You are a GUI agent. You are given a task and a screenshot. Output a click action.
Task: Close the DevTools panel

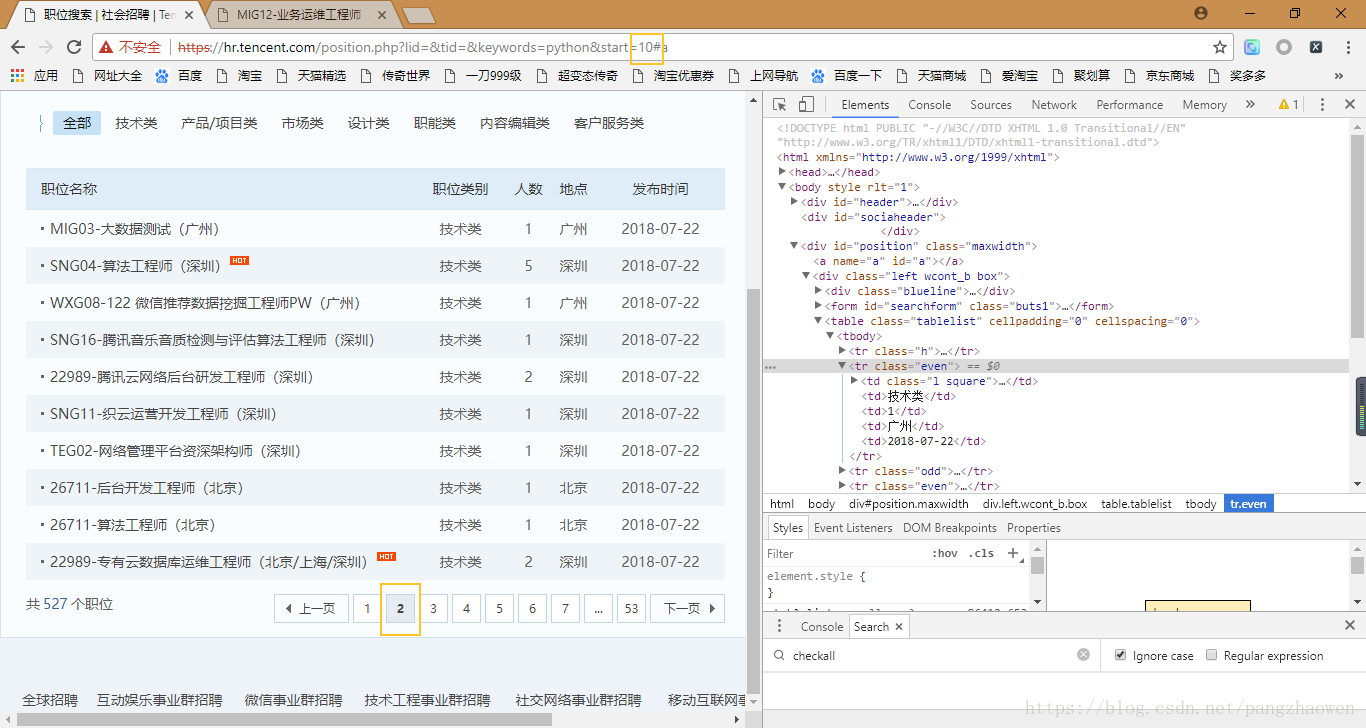coord(1349,104)
